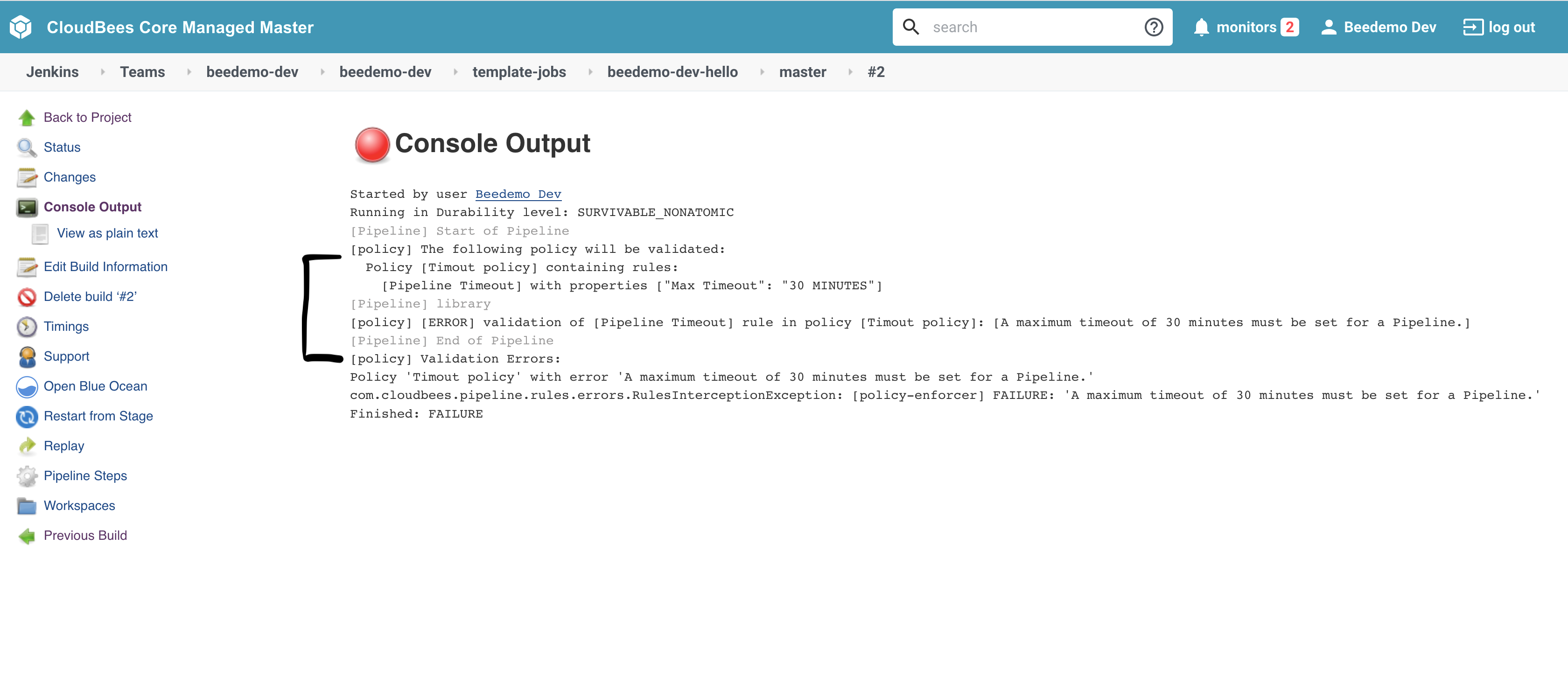Click the monitors count badge 2
Viewport: 1568px width, 684px height.
(1289, 28)
